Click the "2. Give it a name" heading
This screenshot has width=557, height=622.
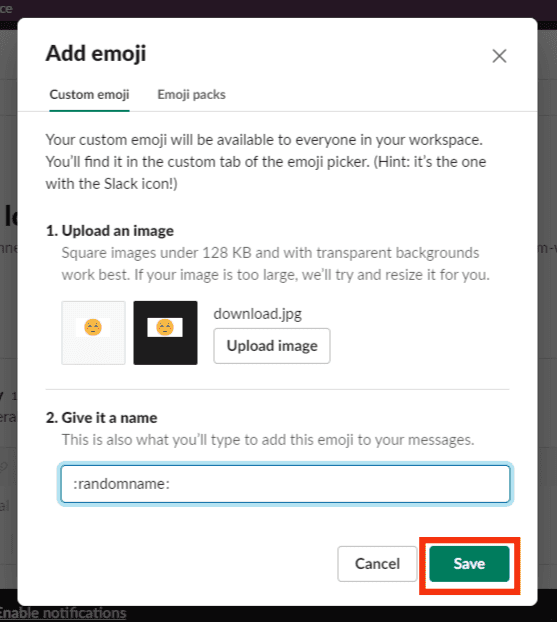tap(102, 418)
